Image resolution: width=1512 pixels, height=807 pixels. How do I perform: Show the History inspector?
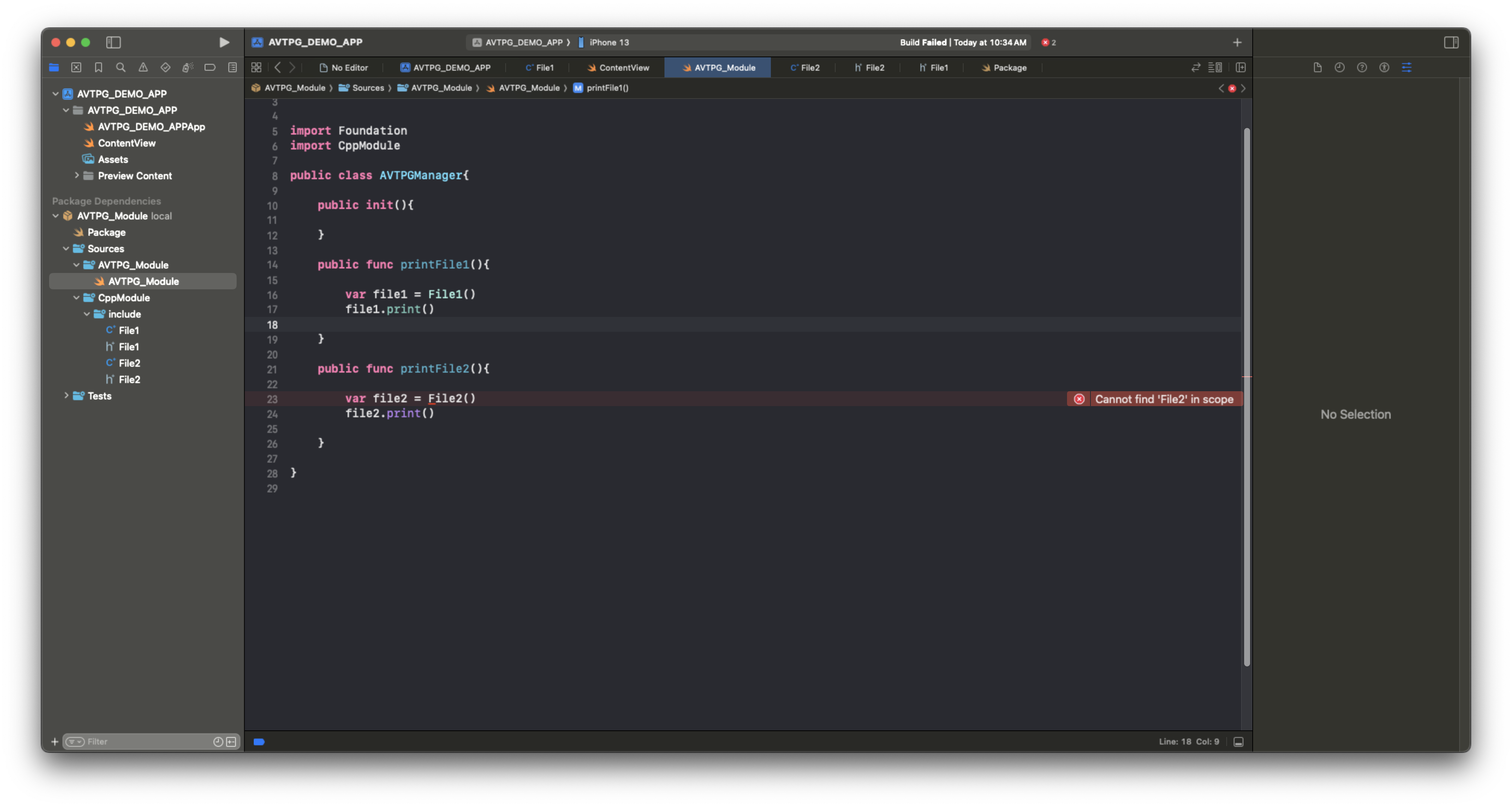pyautogui.click(x=1339, y=67)
